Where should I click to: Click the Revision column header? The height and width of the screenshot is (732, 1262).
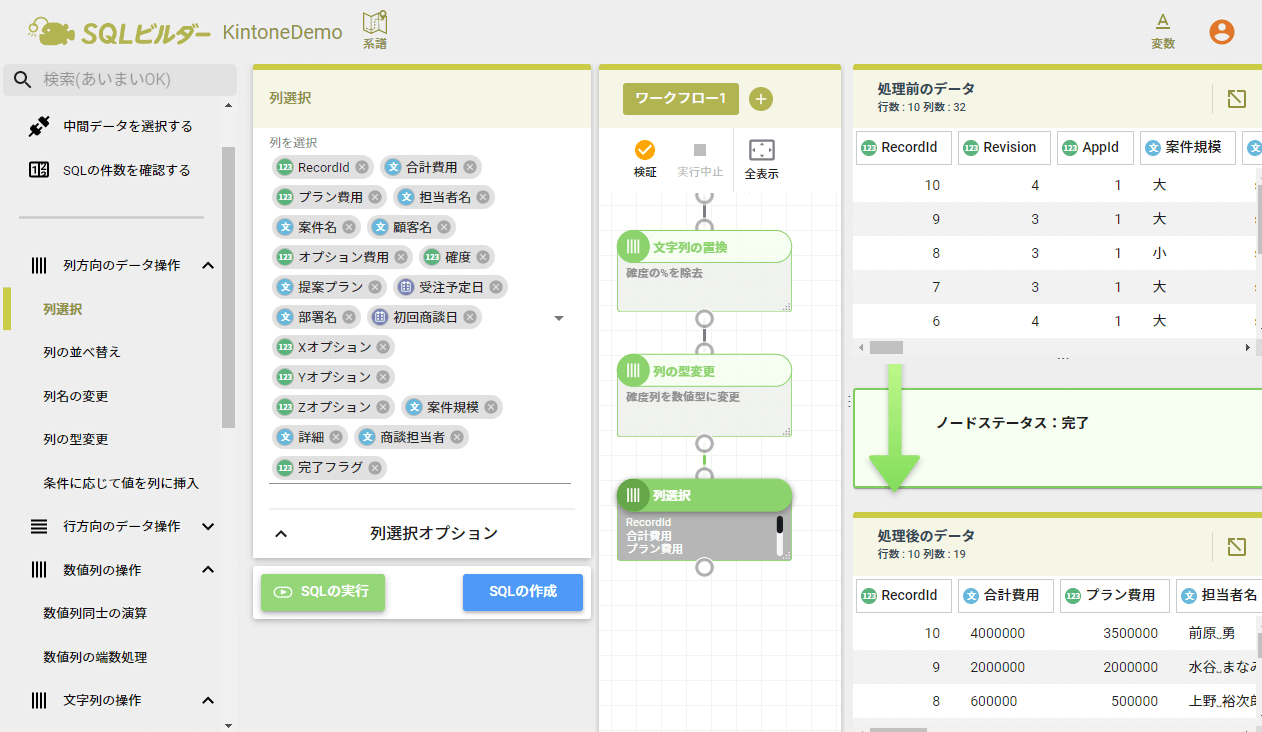(1004, 147)
